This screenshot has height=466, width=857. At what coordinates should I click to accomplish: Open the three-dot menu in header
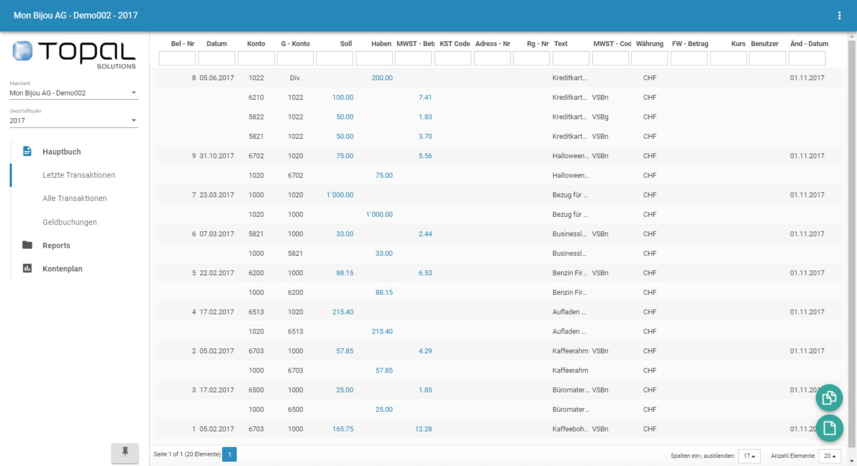coord(839,16)
